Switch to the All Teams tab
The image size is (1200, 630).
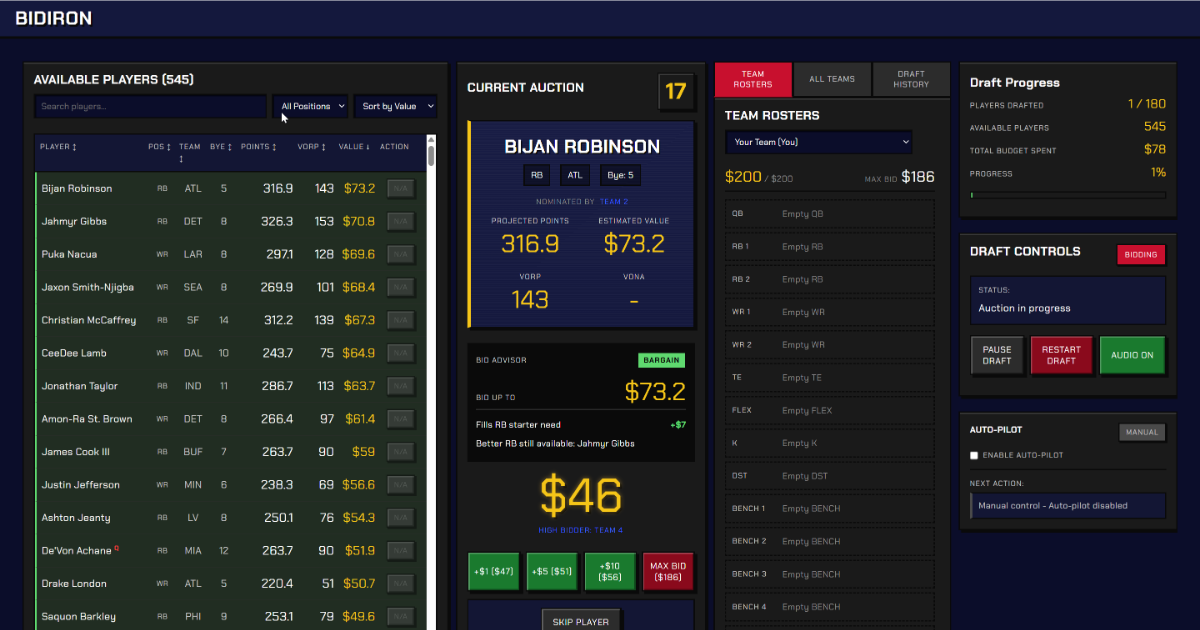(x=832, y=79)
